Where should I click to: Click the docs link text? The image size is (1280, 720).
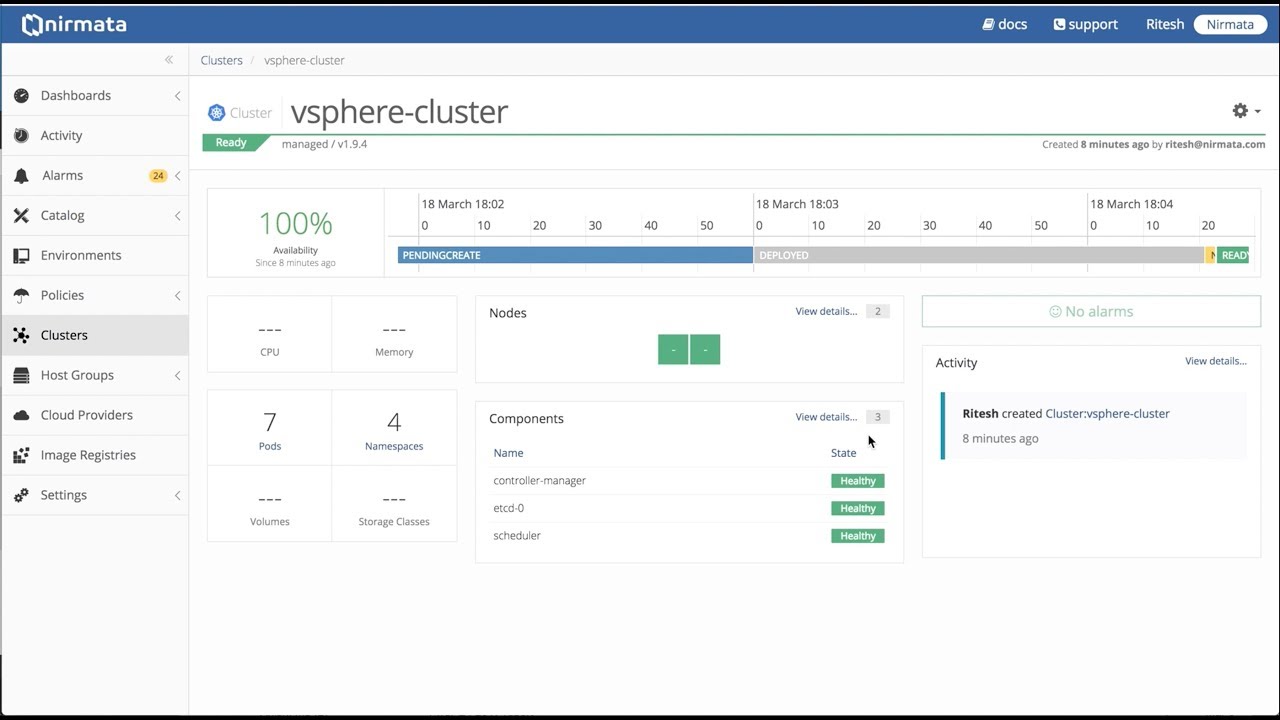[1013, 24]
